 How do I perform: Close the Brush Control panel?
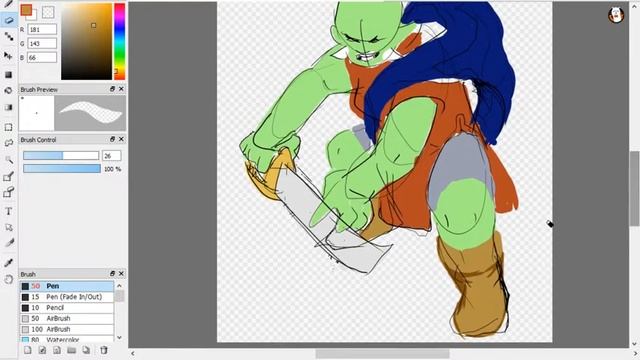click(121, 139)
